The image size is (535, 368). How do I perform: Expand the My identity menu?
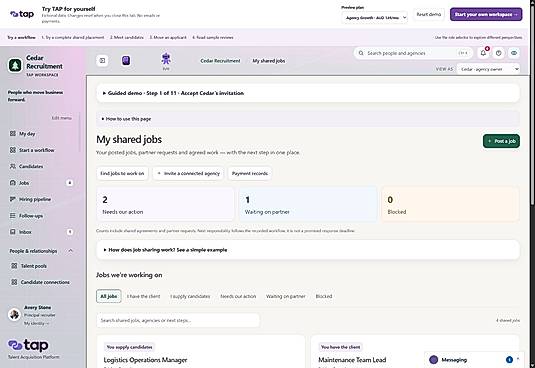tap(36, 323)
